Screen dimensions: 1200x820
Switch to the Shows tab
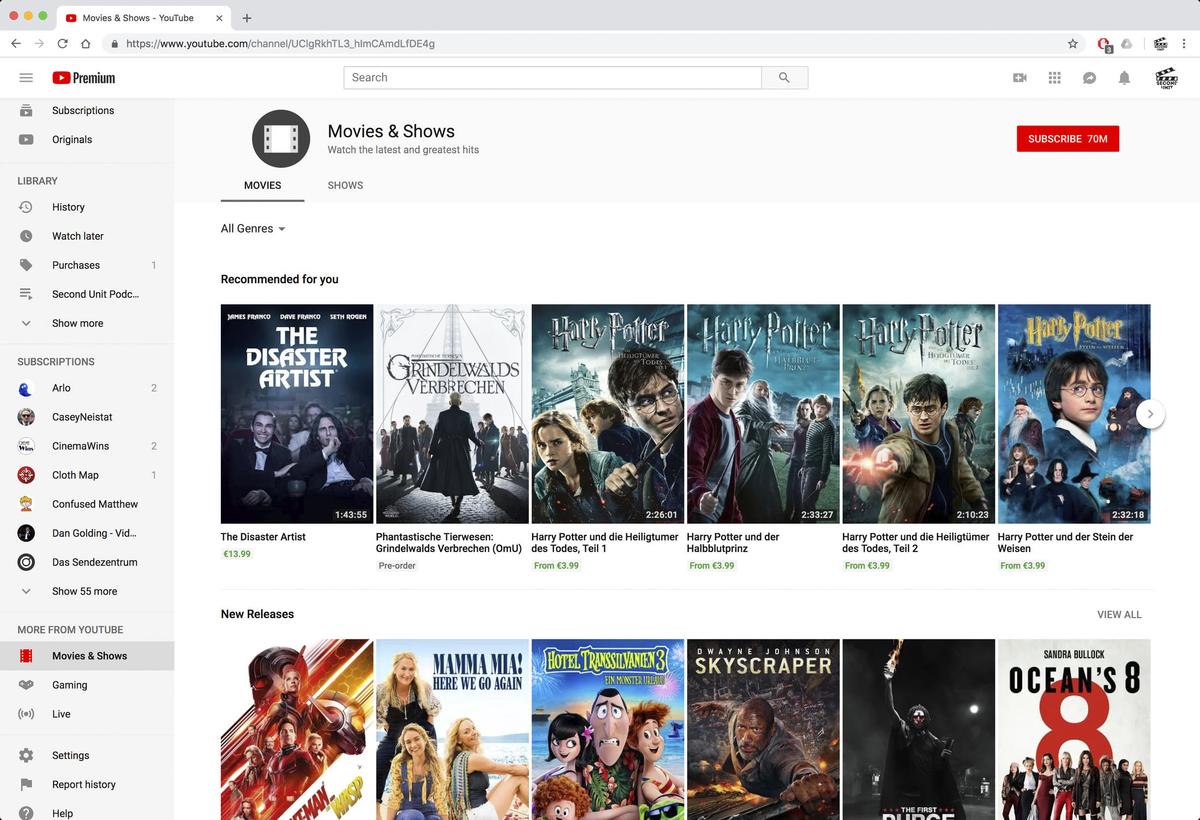[345, 185]
